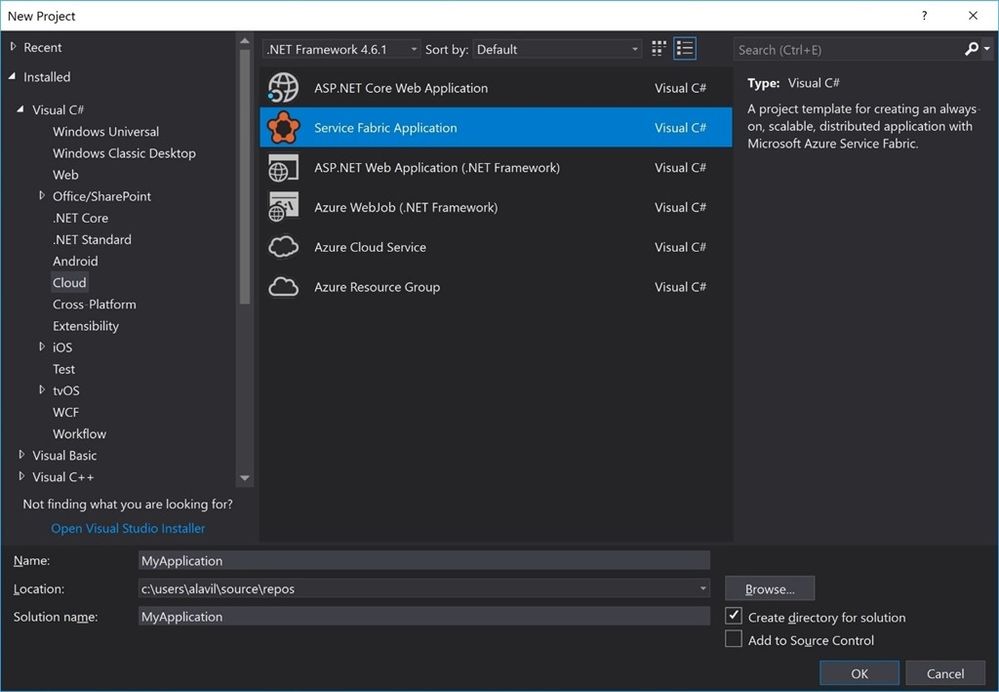999x692 pixels.
Task: Select Azure WebJob (.NET Framework) template name
Action: coord(406,207)
